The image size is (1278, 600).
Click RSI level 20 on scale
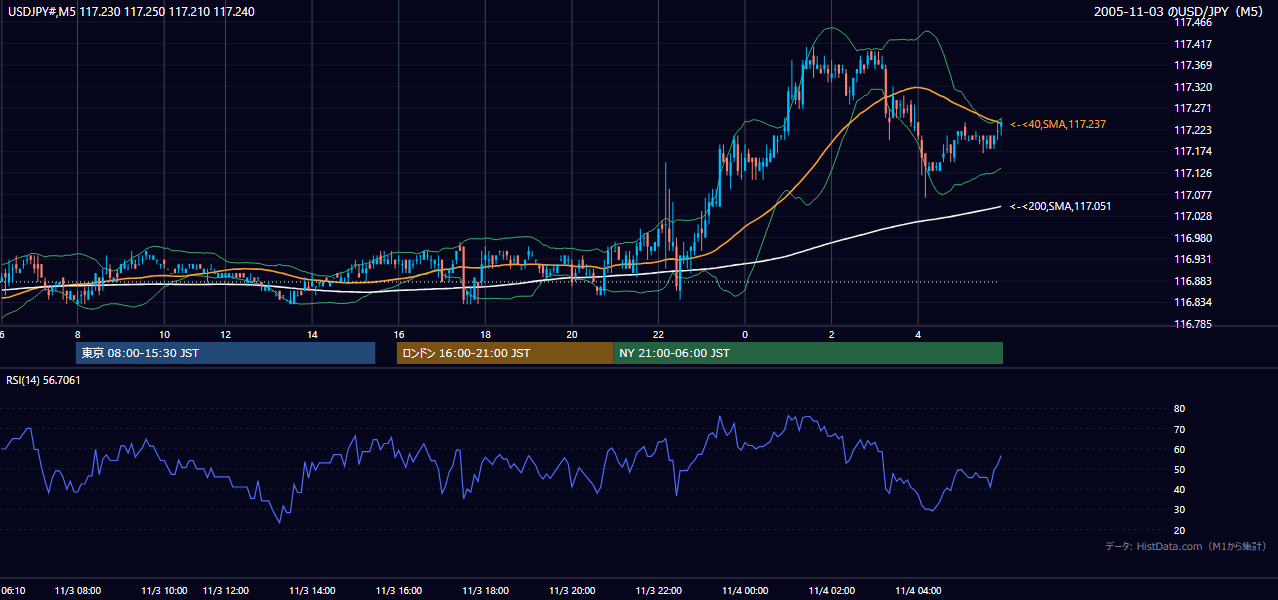tap(1179, 530)
